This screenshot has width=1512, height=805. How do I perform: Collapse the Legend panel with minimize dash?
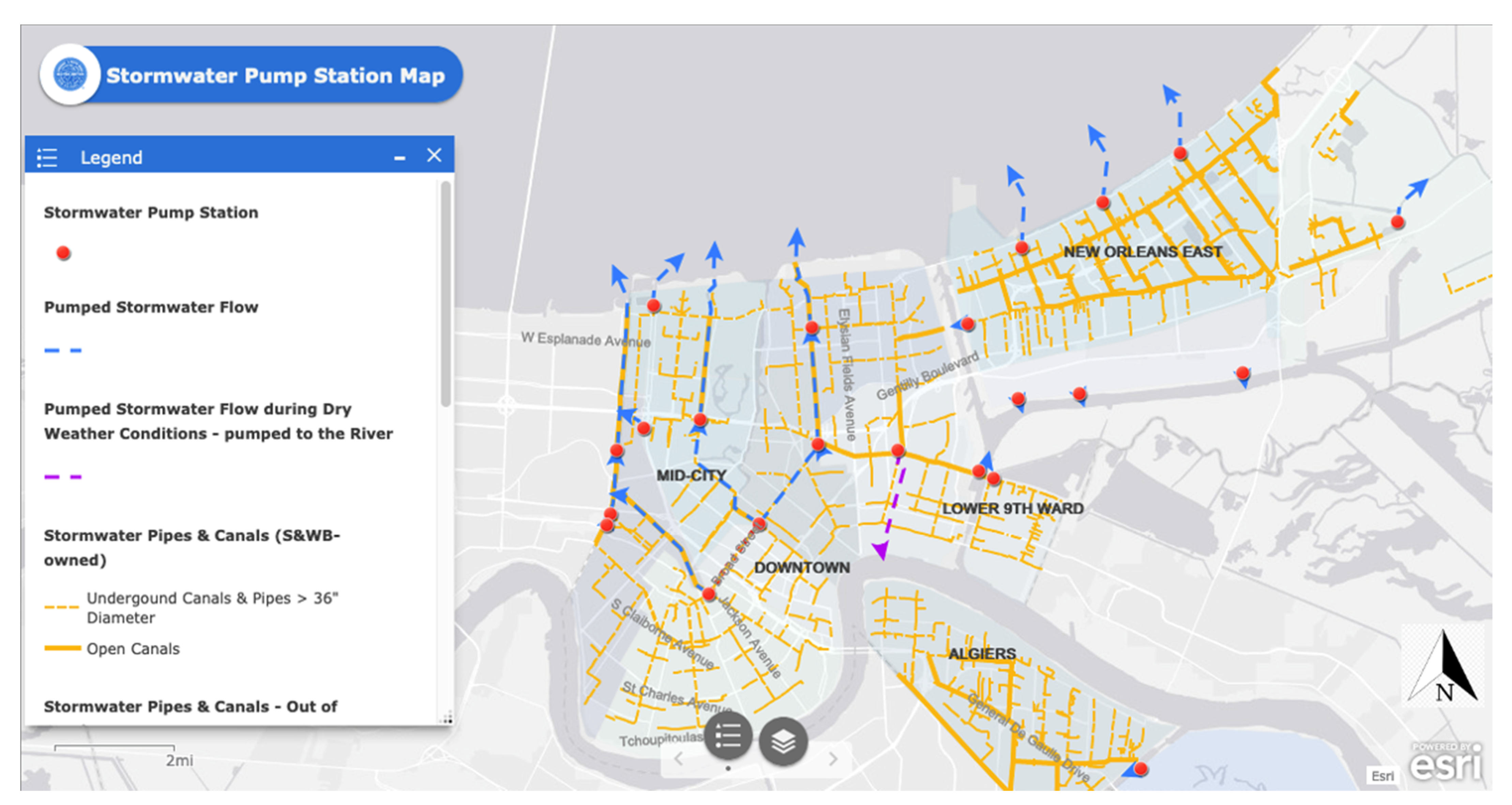400,157
